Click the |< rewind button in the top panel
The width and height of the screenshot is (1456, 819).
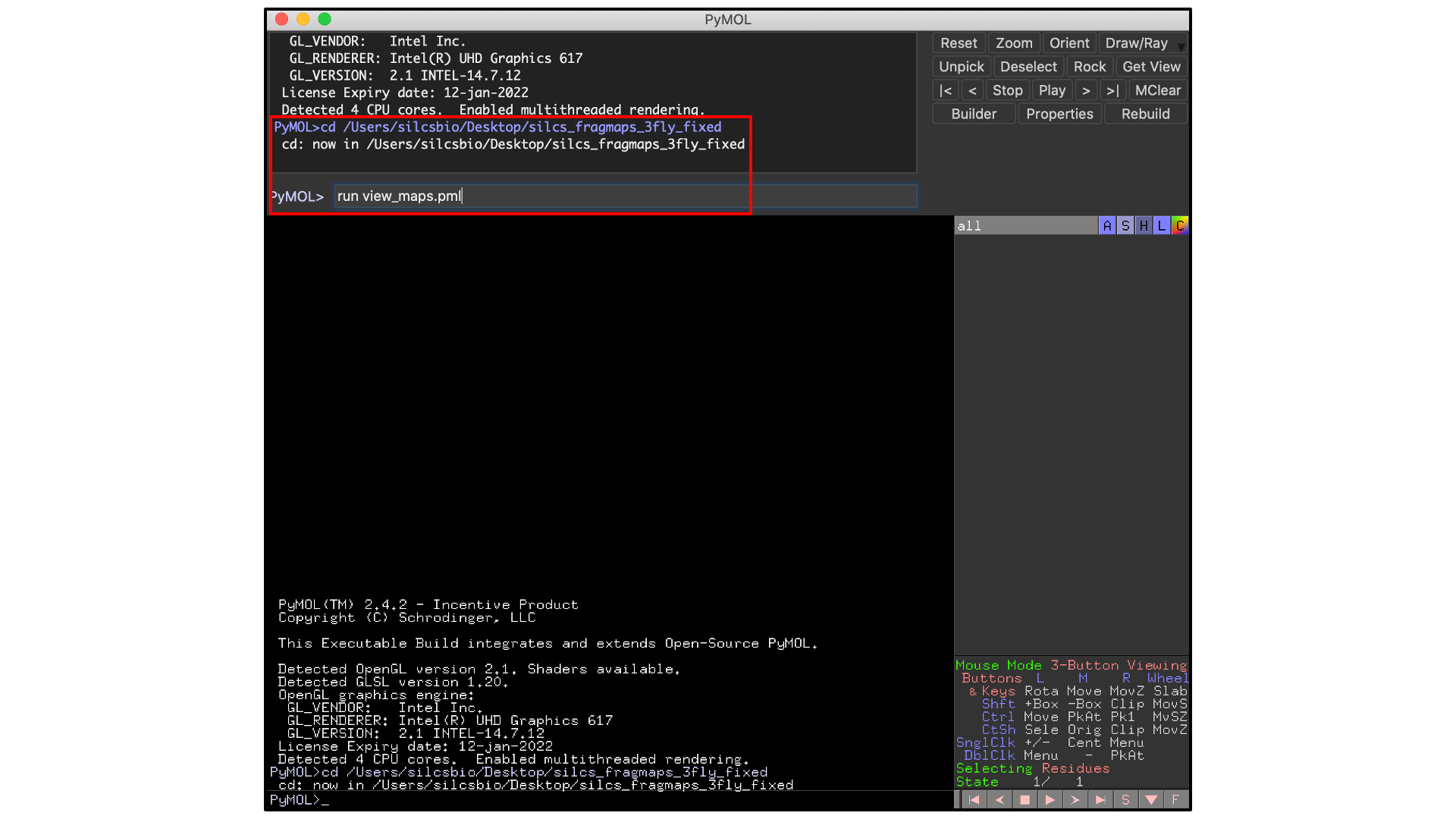point(946,90)
